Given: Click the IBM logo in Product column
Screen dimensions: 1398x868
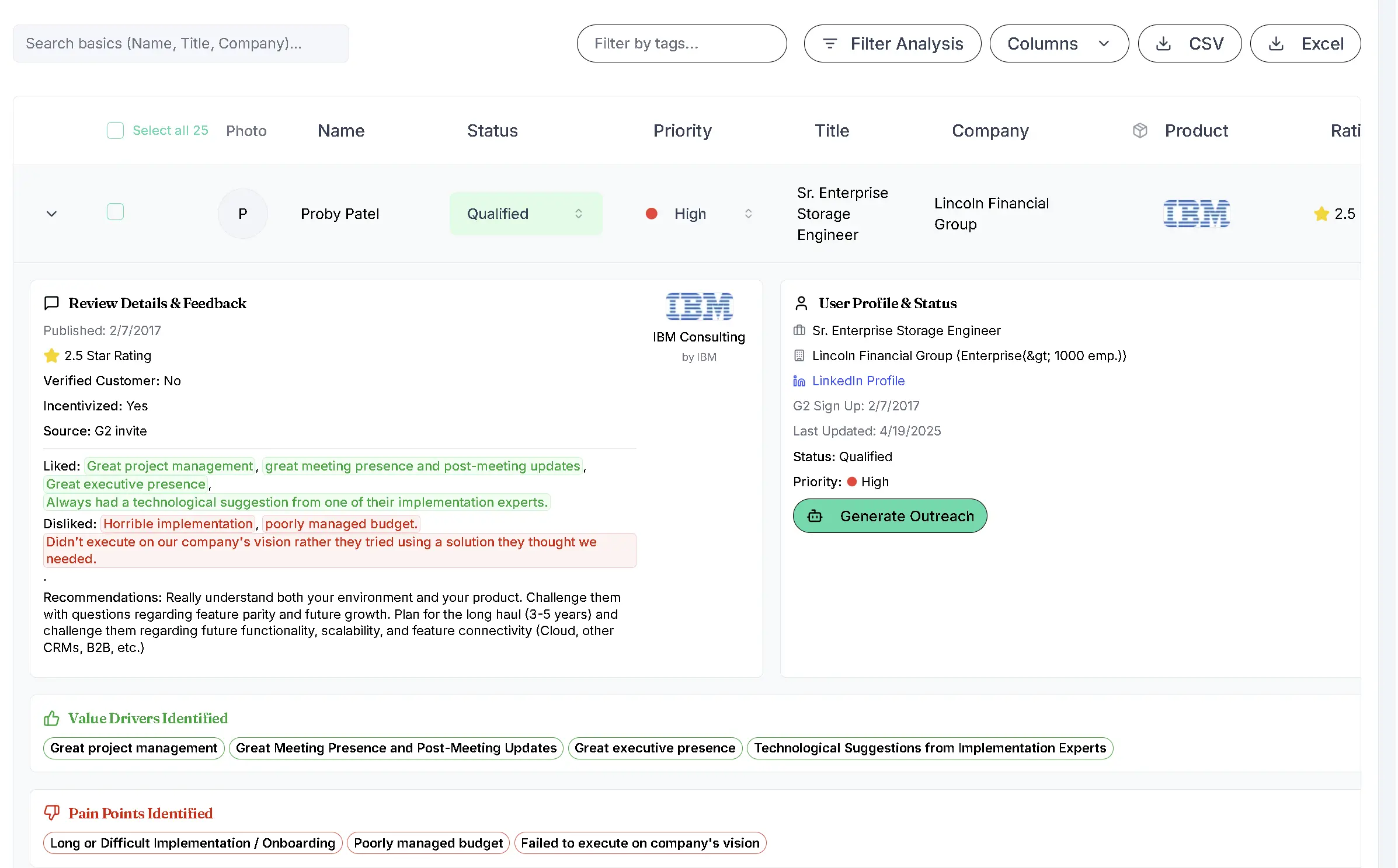Looking at the screenshot, I should tap(1196, 214).
